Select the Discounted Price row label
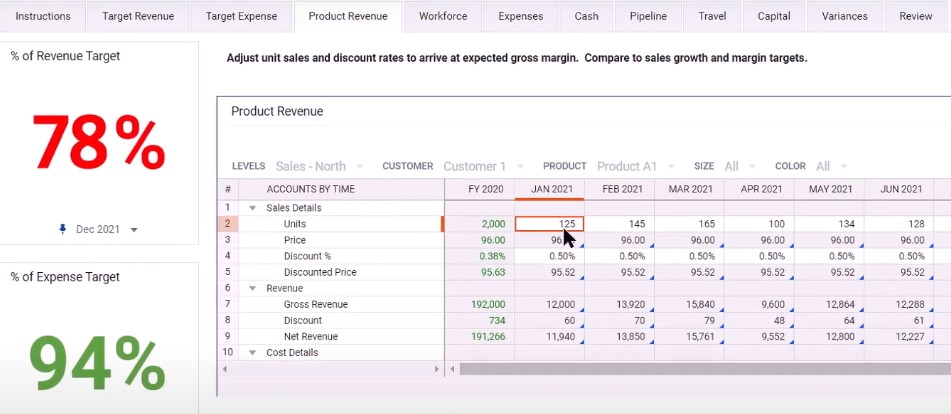 [x=320, y=272]
